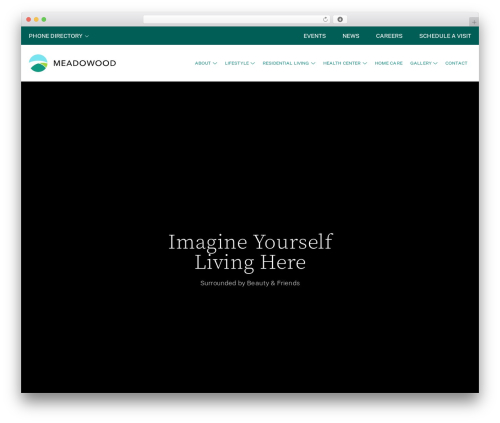Open the Careers link
Image resolution: width=500 pixels, height=423 pixels.
(389, 36)
